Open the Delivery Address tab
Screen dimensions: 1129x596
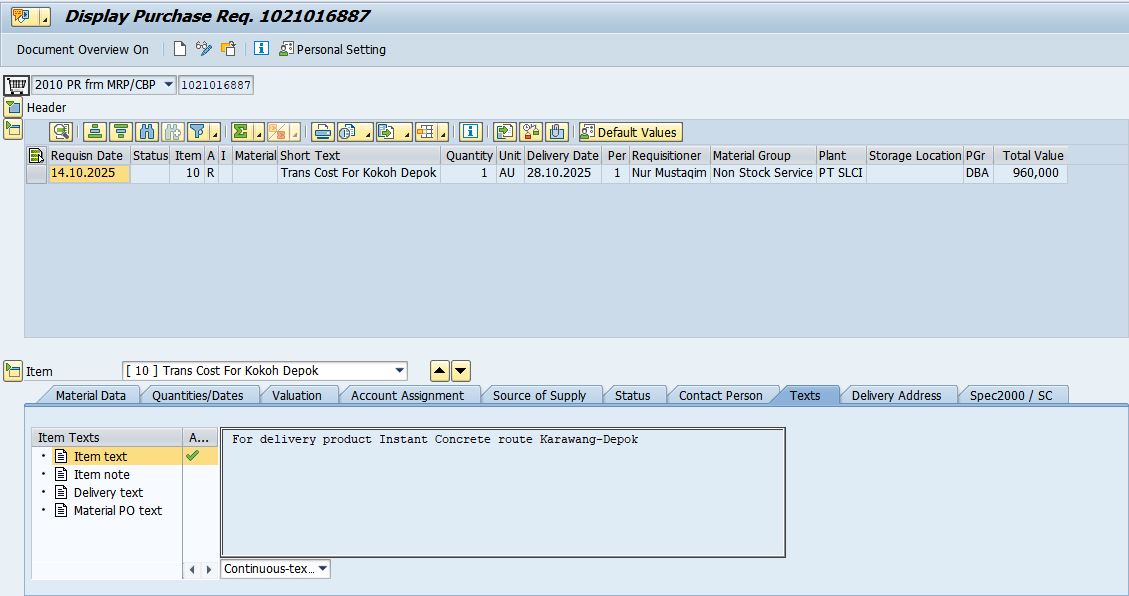pyautogui.click(x=896, y=395)
